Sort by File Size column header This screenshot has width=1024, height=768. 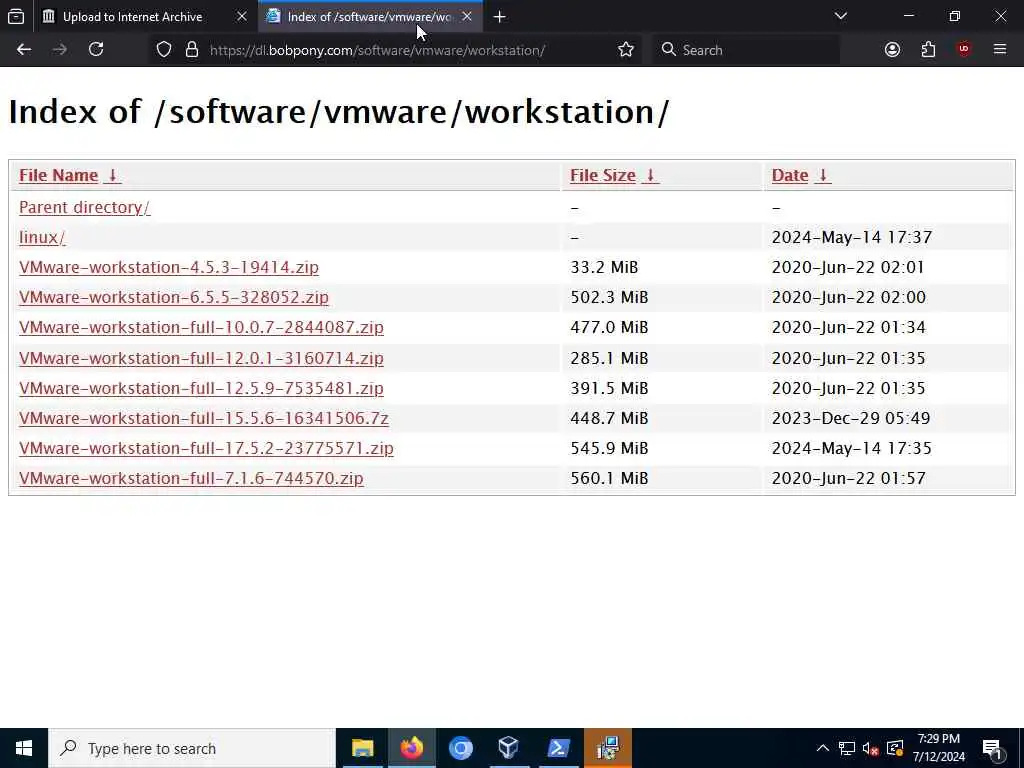tap(602, 175)
